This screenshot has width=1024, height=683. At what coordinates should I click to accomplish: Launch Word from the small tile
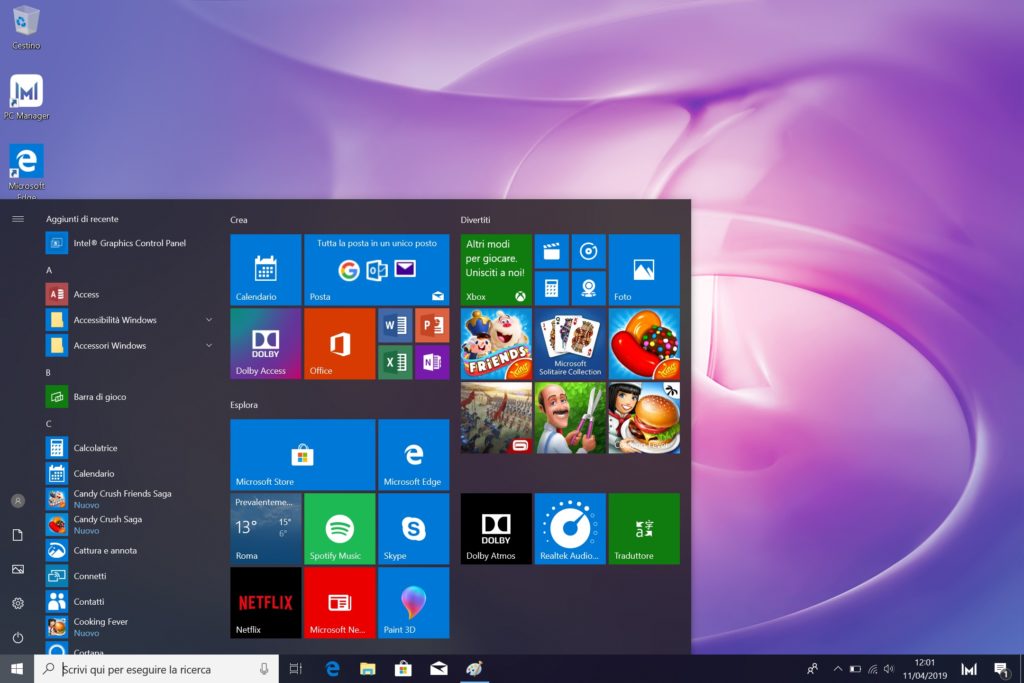[395, 325]
